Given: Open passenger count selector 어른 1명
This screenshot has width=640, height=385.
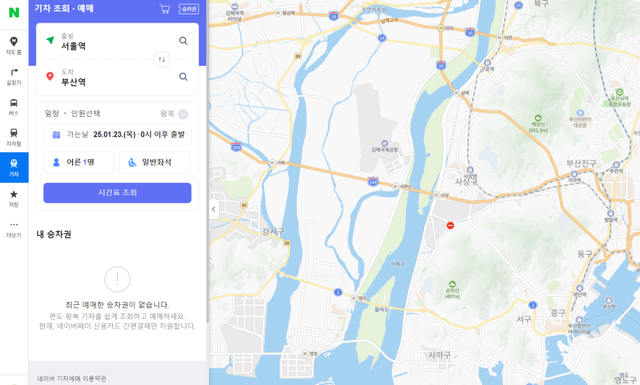Looking at the screenshot, I should [79, 162].
